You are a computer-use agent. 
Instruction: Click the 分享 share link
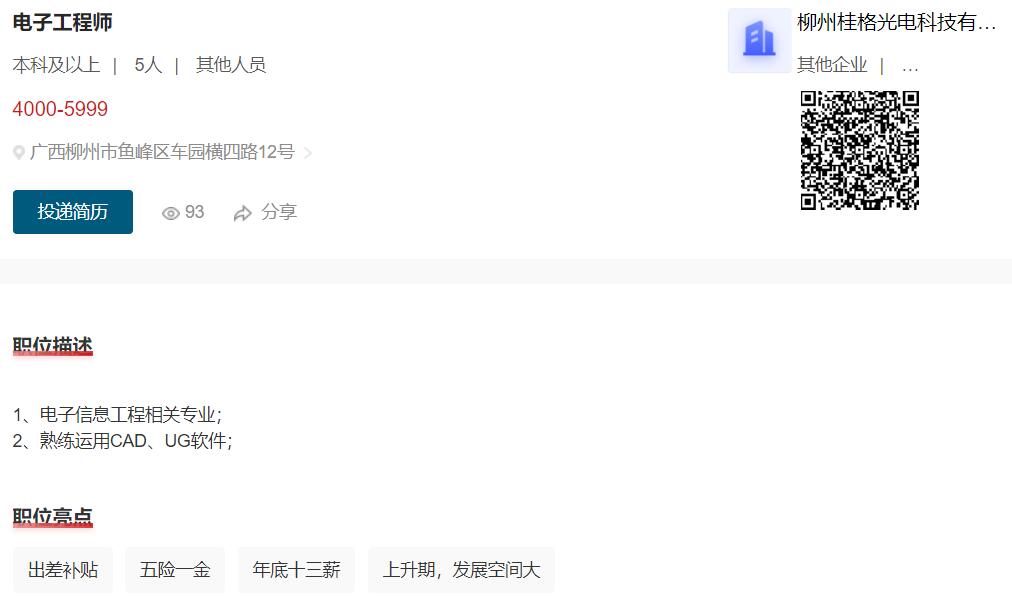(x=279, y=212)
